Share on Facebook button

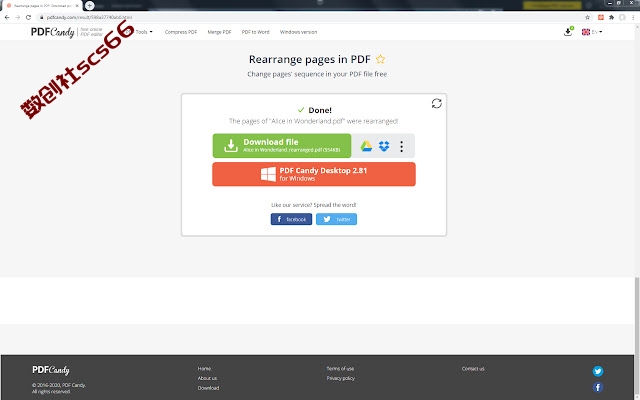point(291,219)
